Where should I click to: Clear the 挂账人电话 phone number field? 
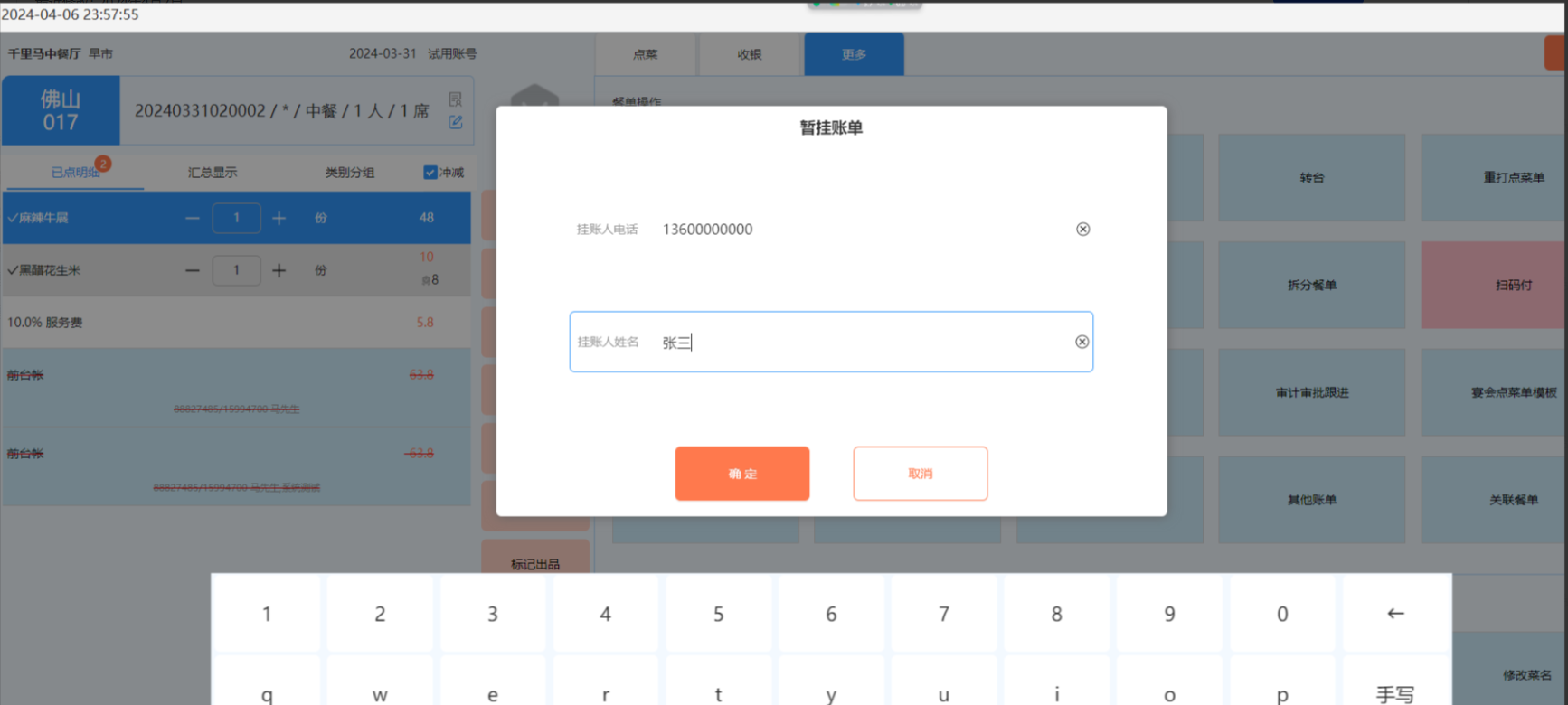1082,230
